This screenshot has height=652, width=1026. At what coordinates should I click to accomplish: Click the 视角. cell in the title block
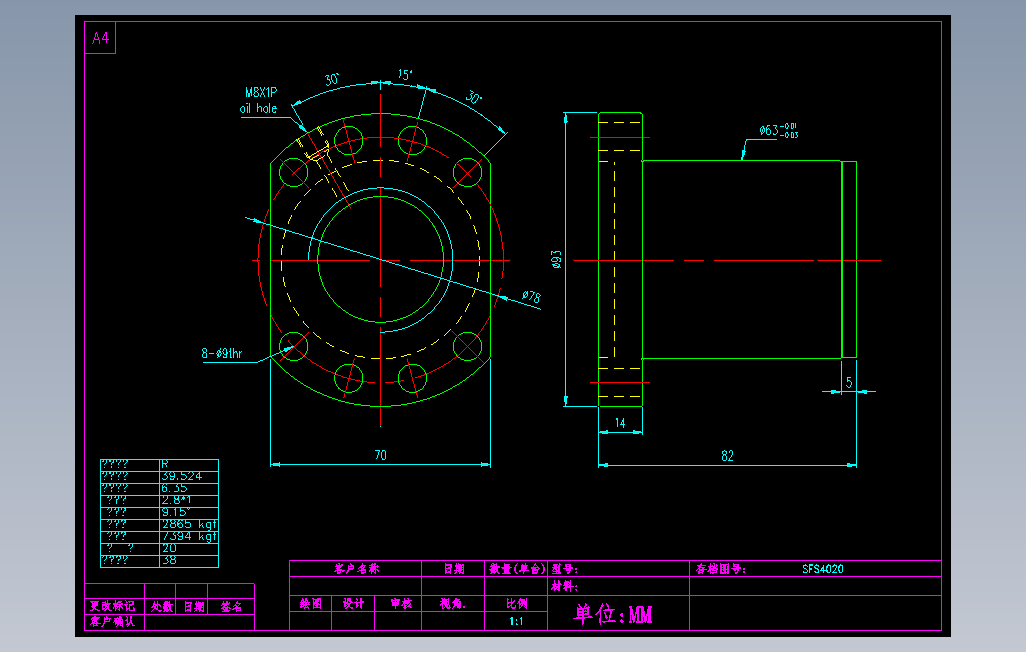click(x=452, y=604)
